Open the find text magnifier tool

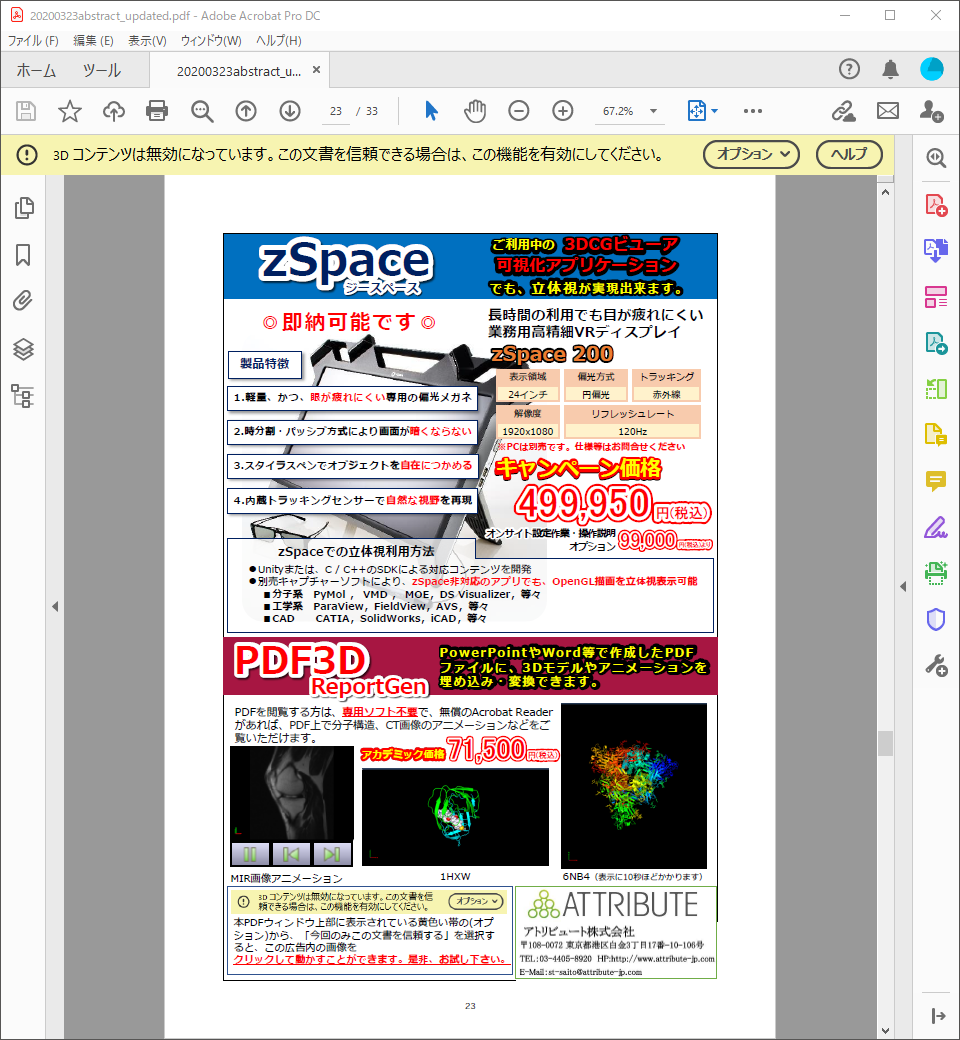pos(202,111)
